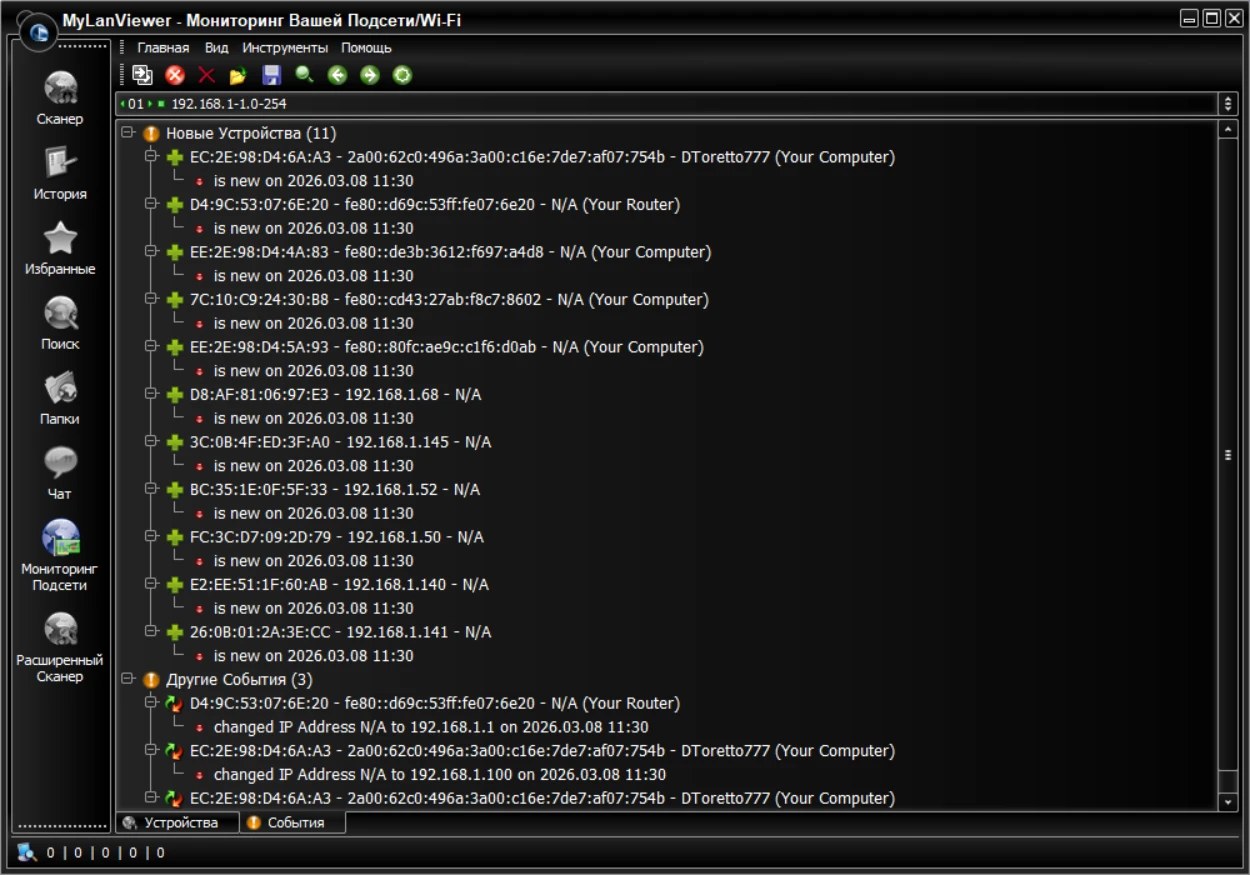Open the Инструменты menu
Screen dimensions: 1250x875
[284, 48]
